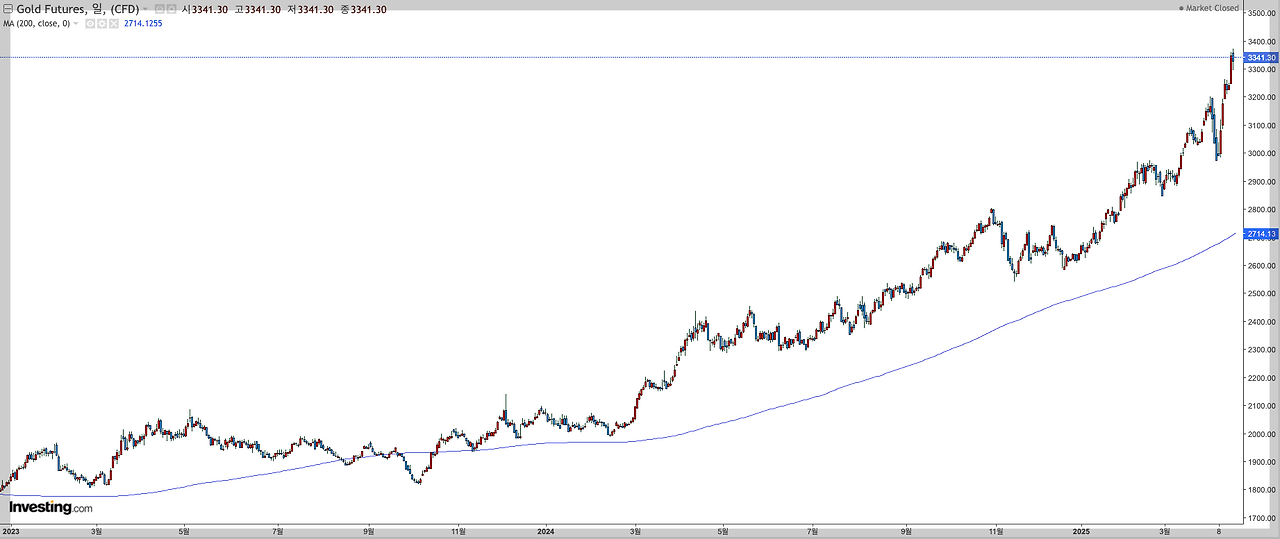Click the 1700.00 price axis label
The height and width of the screenshot is (539, 1280).
click(1262, 519)
